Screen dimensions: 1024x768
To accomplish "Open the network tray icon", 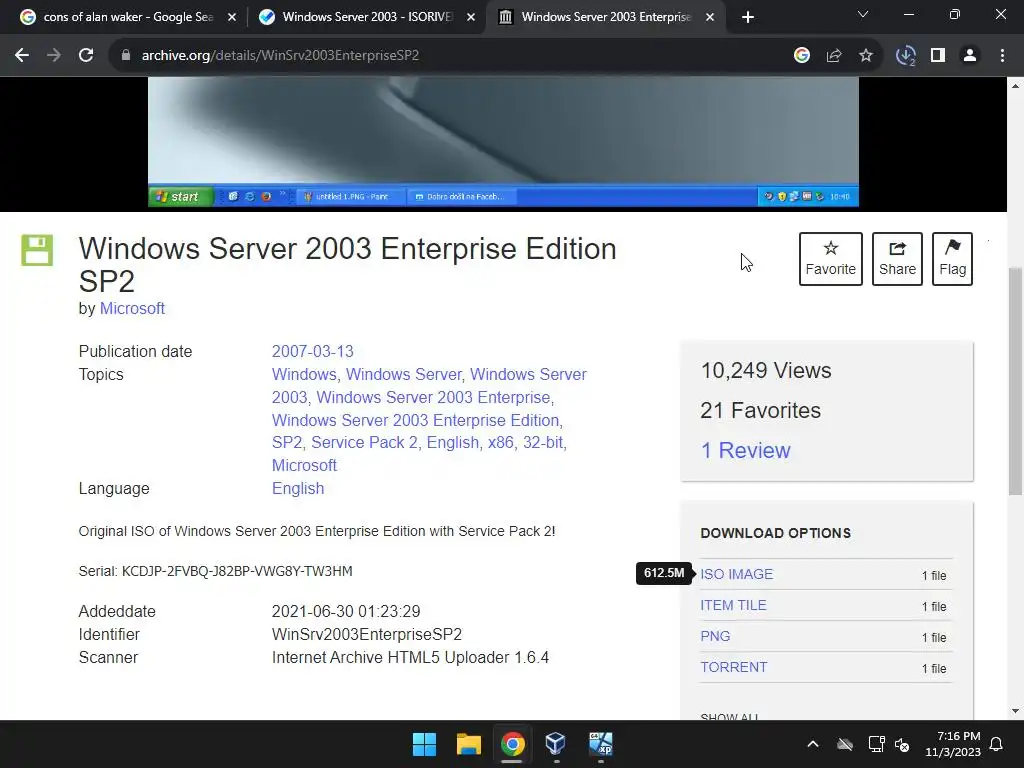I will click(x=876, y=744).
